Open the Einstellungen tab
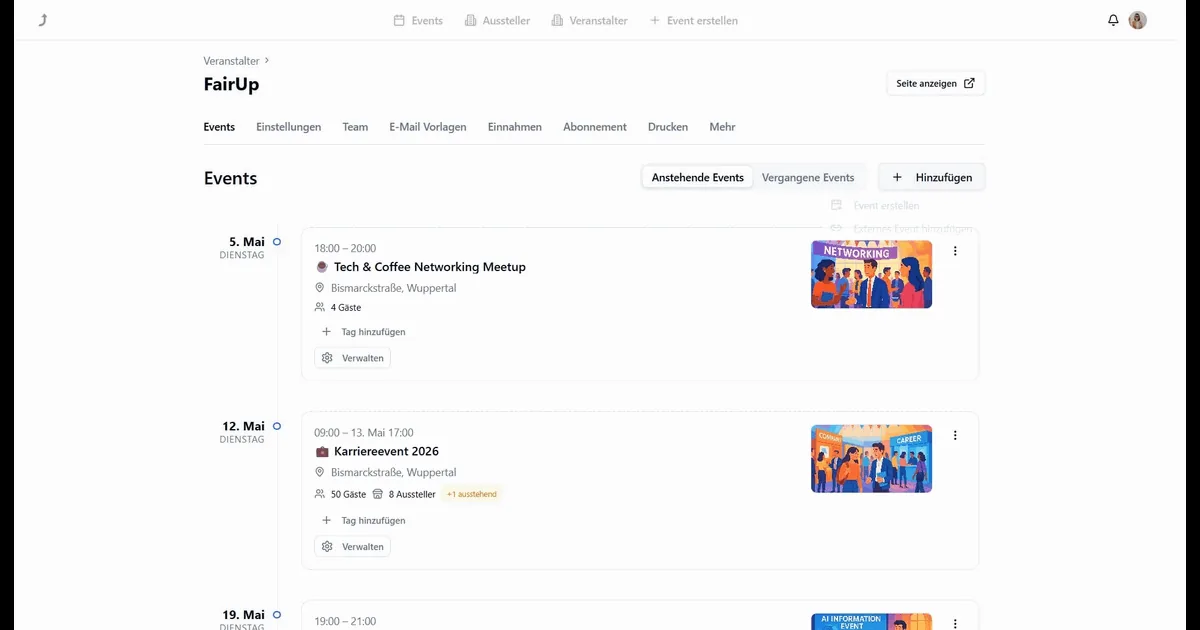 coord(289,127)
